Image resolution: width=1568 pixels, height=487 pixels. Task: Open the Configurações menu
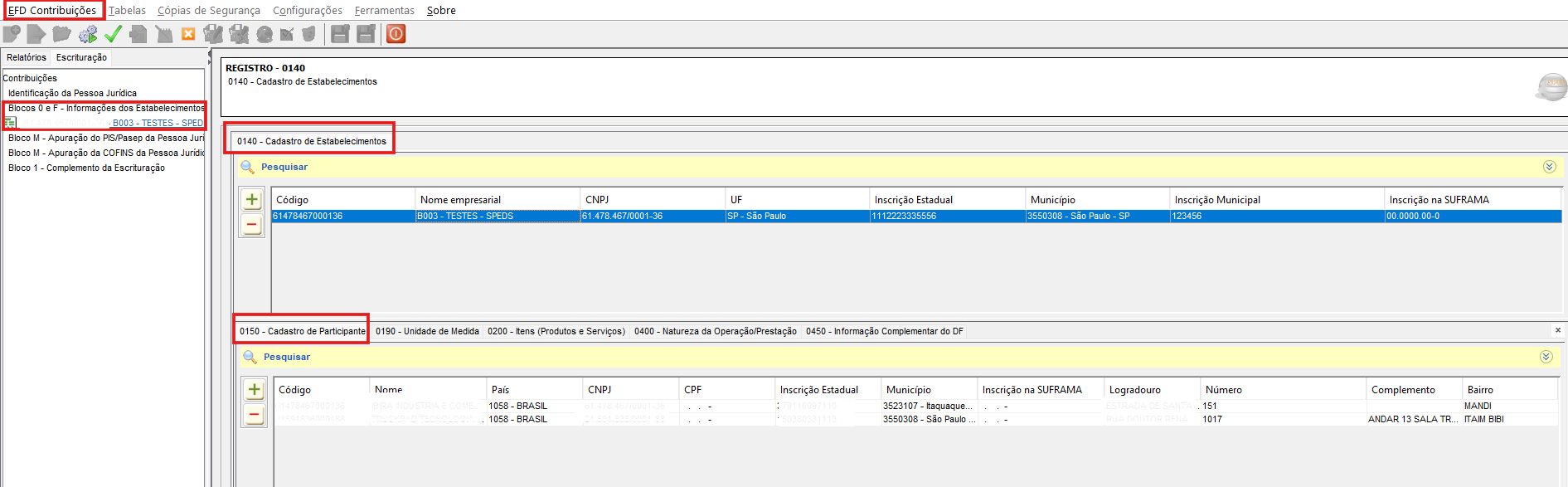click(308, 10)
